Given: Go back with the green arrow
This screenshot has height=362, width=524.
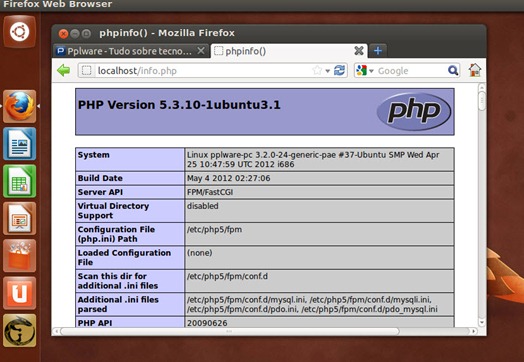Looking at the screenshot, I should (63, 71).
